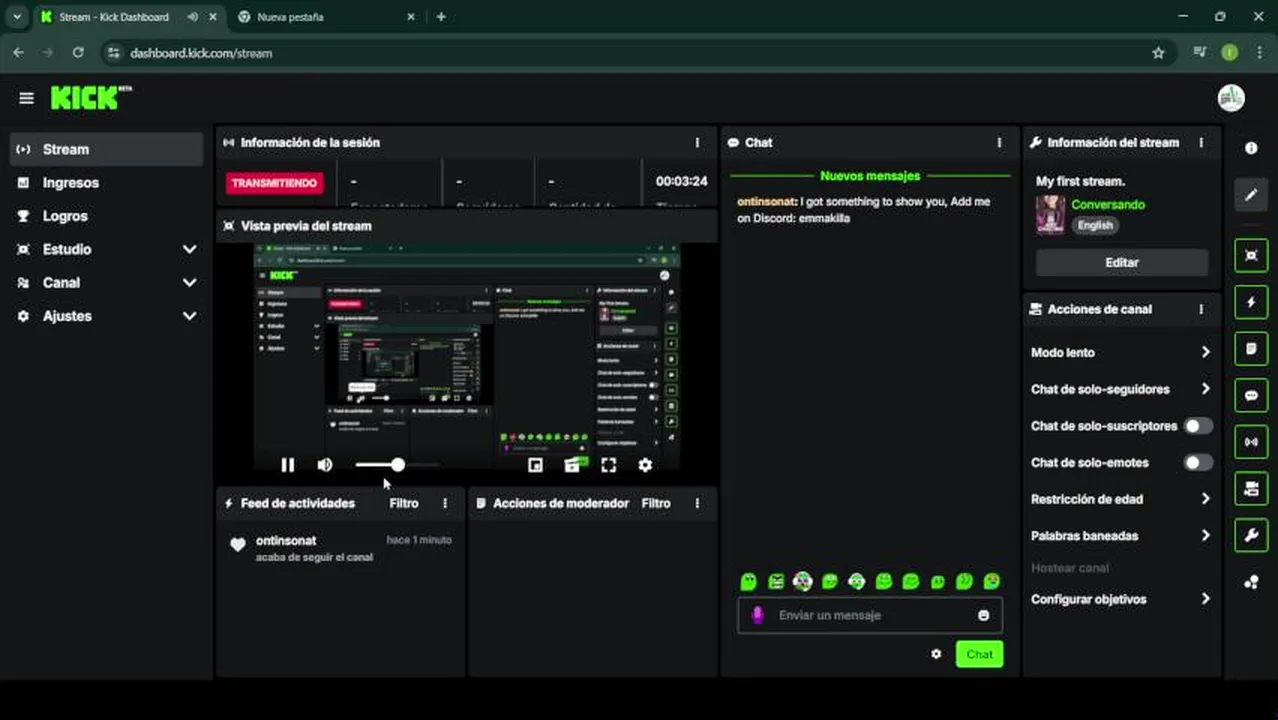Open the profile avatar menu
The height and width of the screenshot is (720, 1278).
1231,98
